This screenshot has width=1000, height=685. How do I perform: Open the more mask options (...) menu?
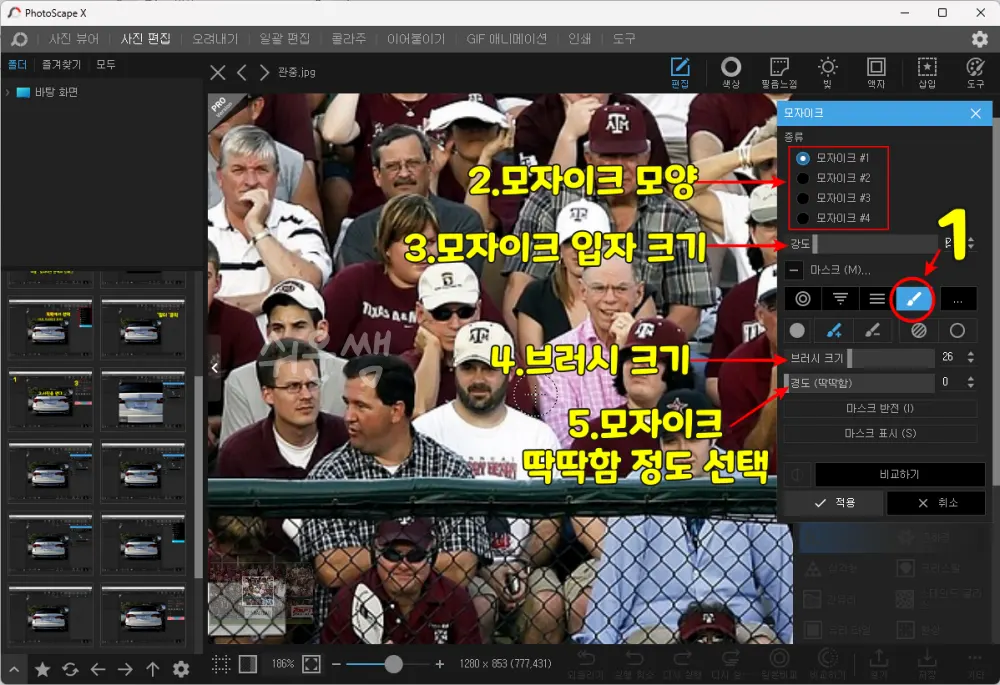pyautogui.click(x=957, y=298)
